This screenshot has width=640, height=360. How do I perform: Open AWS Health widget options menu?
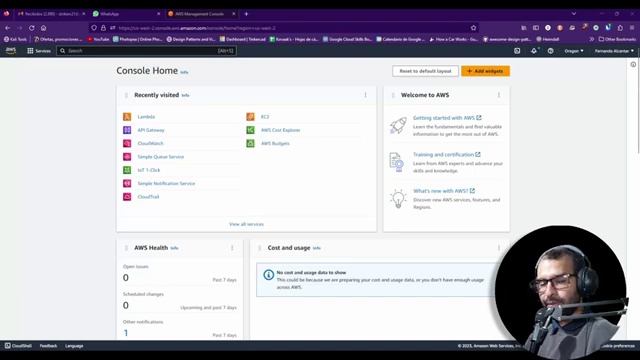tap(232, 248)
